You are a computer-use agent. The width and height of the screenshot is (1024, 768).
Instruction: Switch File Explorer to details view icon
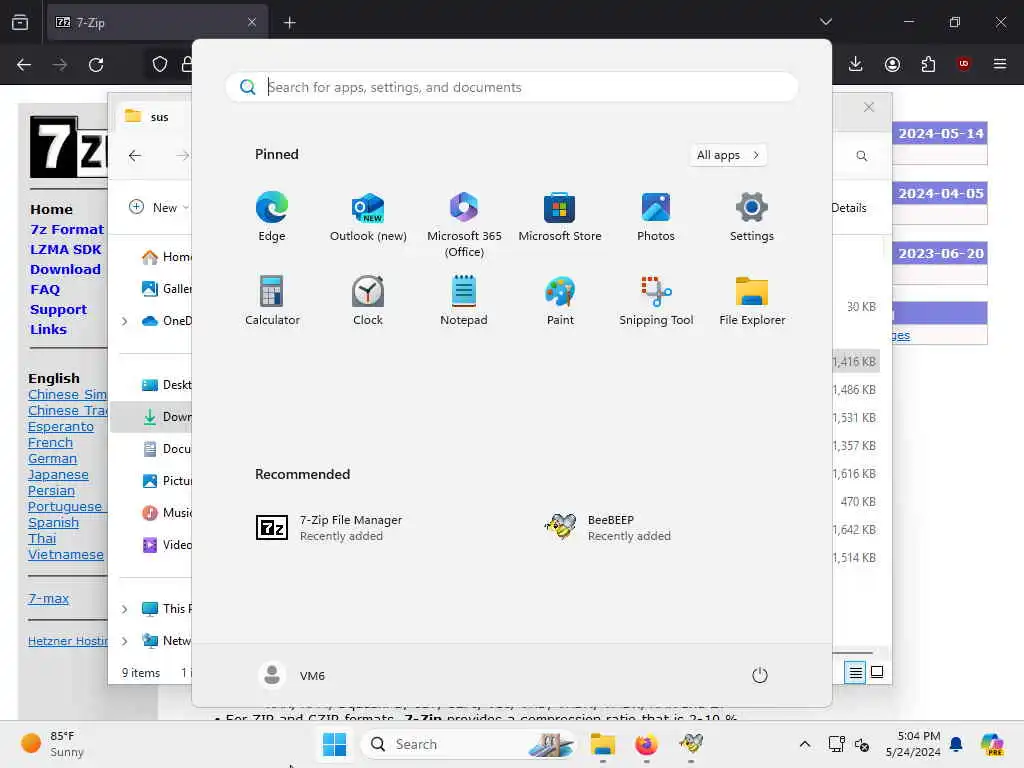tap(855, 672)
